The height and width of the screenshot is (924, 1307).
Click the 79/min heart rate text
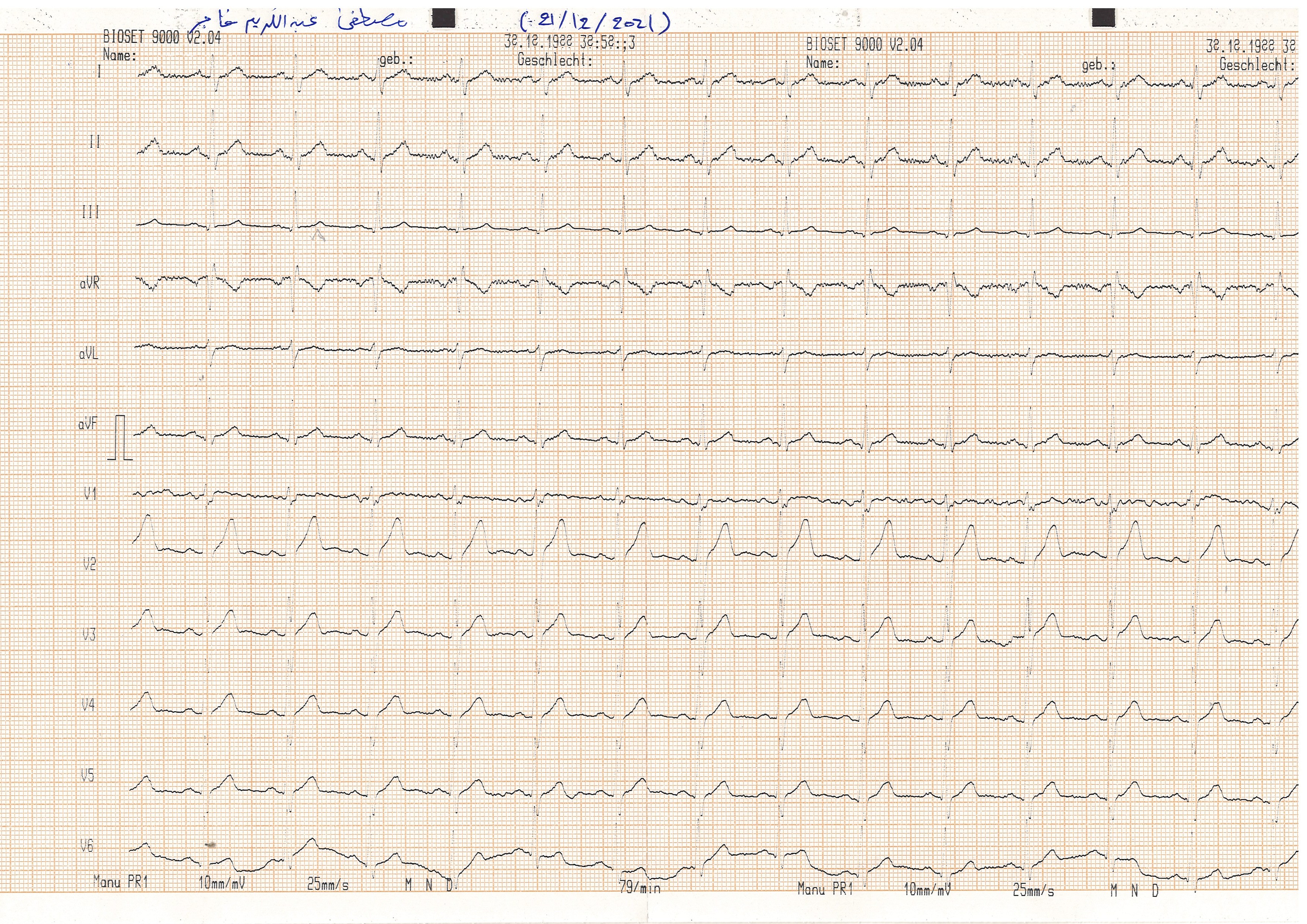640,887
